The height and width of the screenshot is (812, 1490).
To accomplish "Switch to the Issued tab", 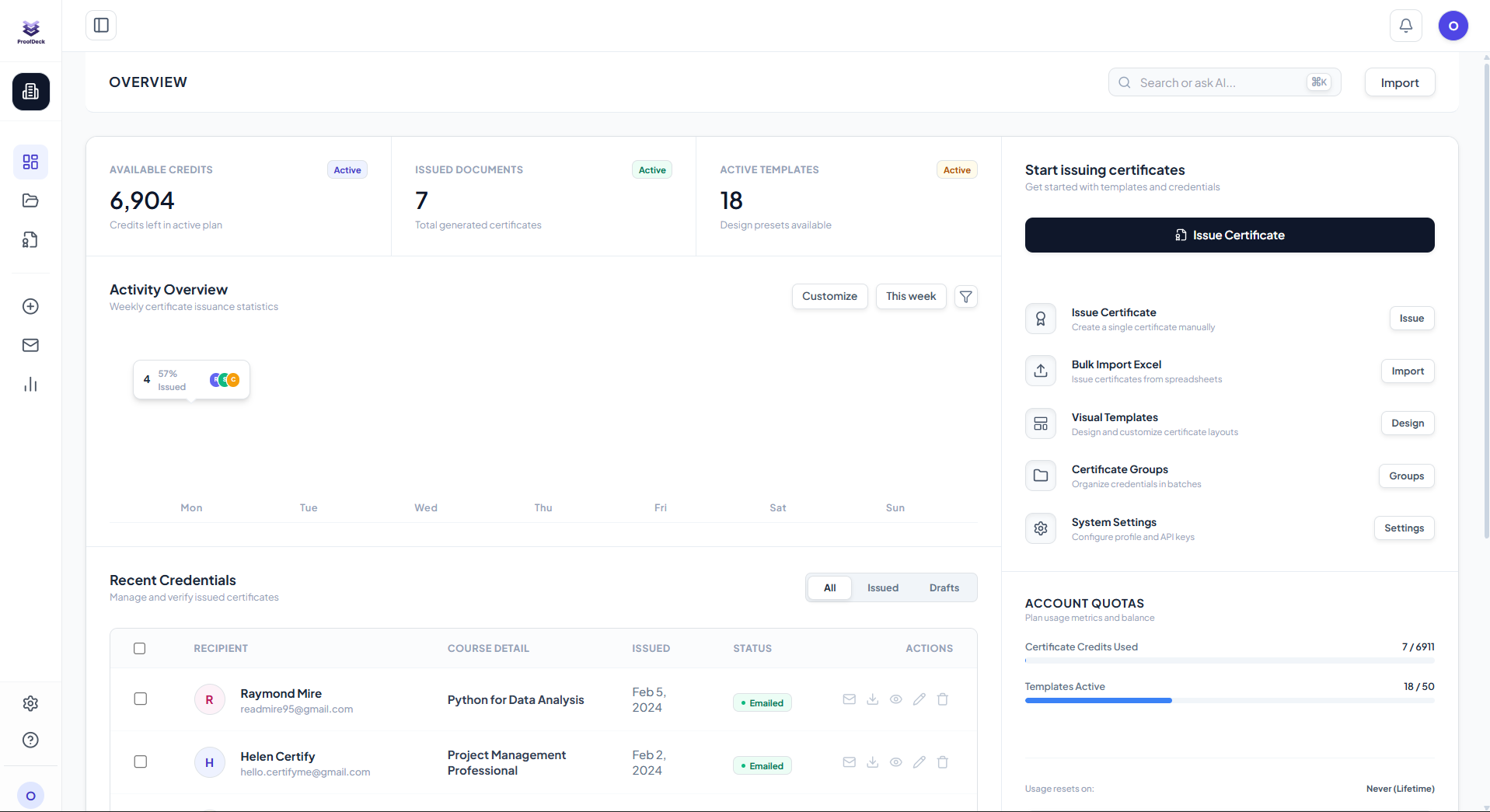I will 883,587.
